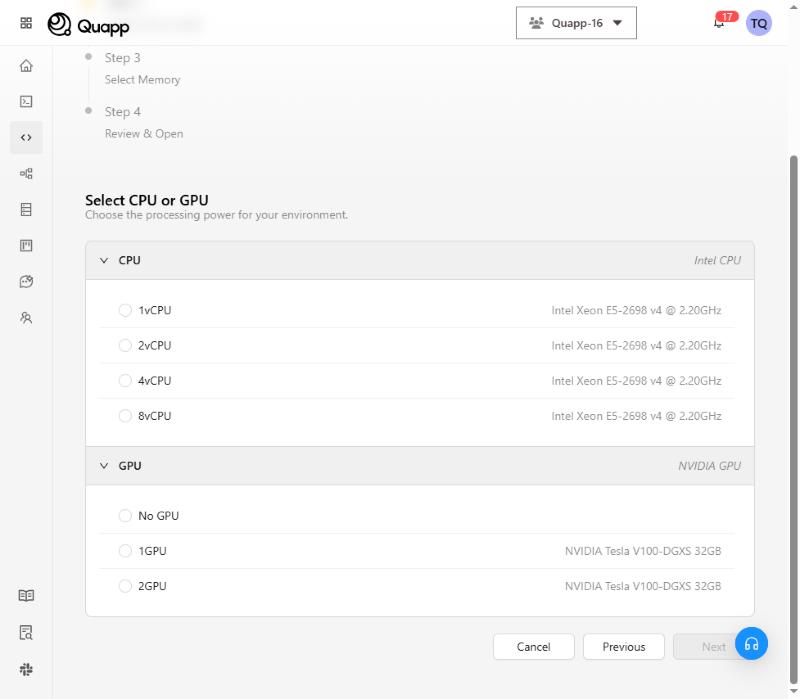800x699 pixels.
Task: Jump to Step 4 Review & Open
Action: click(x=144, y=122)
